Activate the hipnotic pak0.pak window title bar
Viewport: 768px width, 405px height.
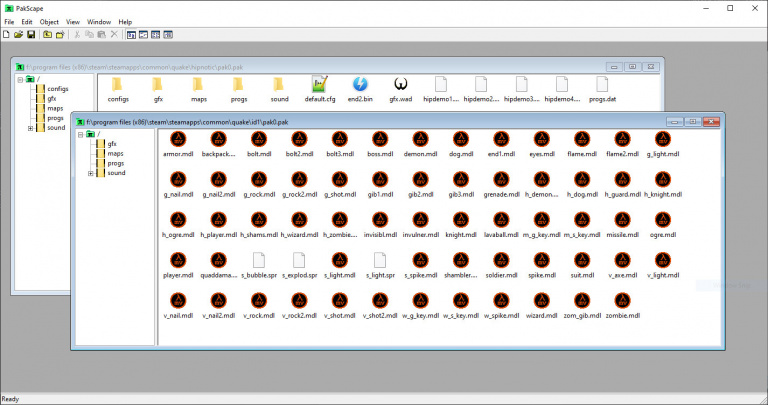pyautogui.click(x=300, y=66)
